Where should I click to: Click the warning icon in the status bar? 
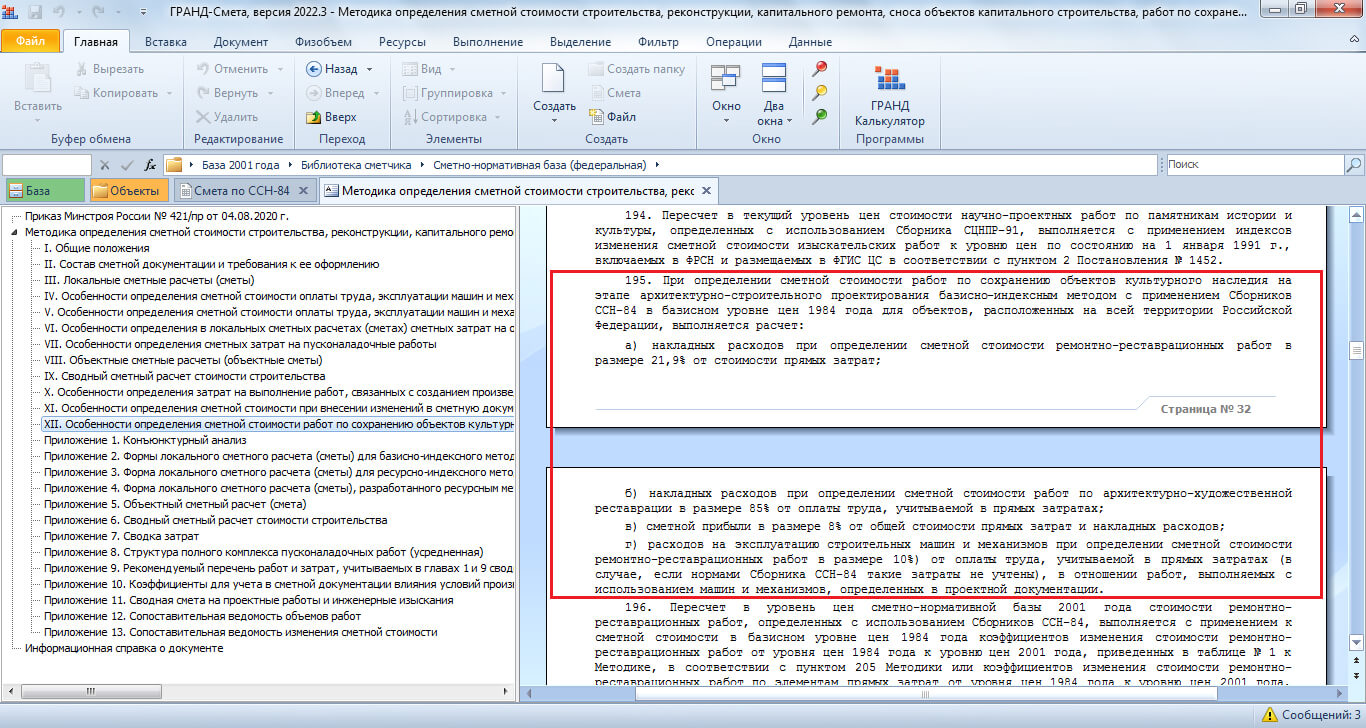(1269, 715)
